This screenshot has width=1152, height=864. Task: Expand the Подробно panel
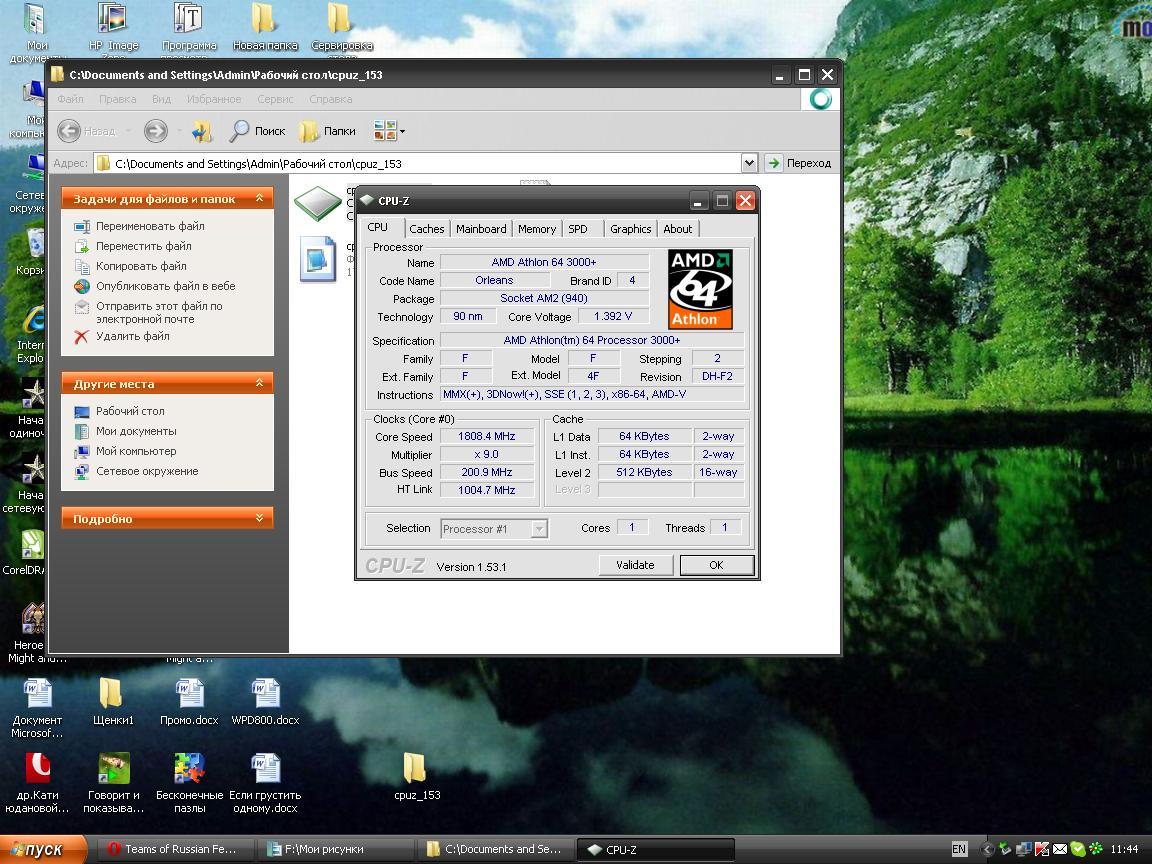point(259,518)
